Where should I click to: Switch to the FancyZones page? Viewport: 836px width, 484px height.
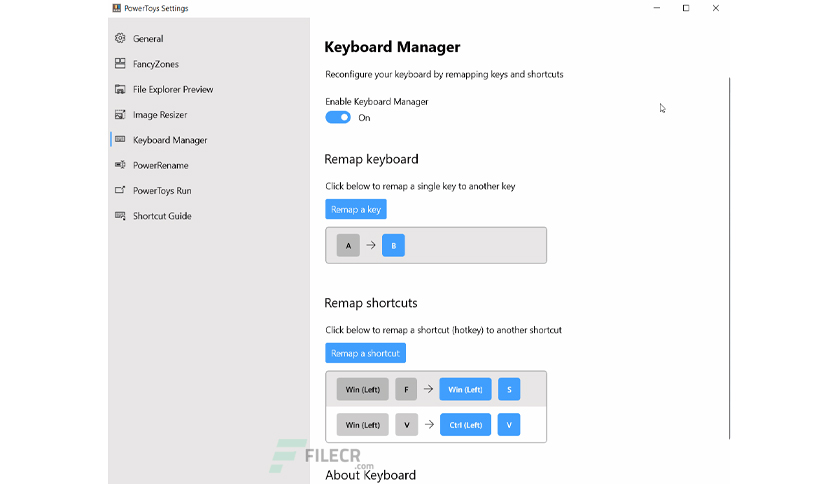pos(209,64)
